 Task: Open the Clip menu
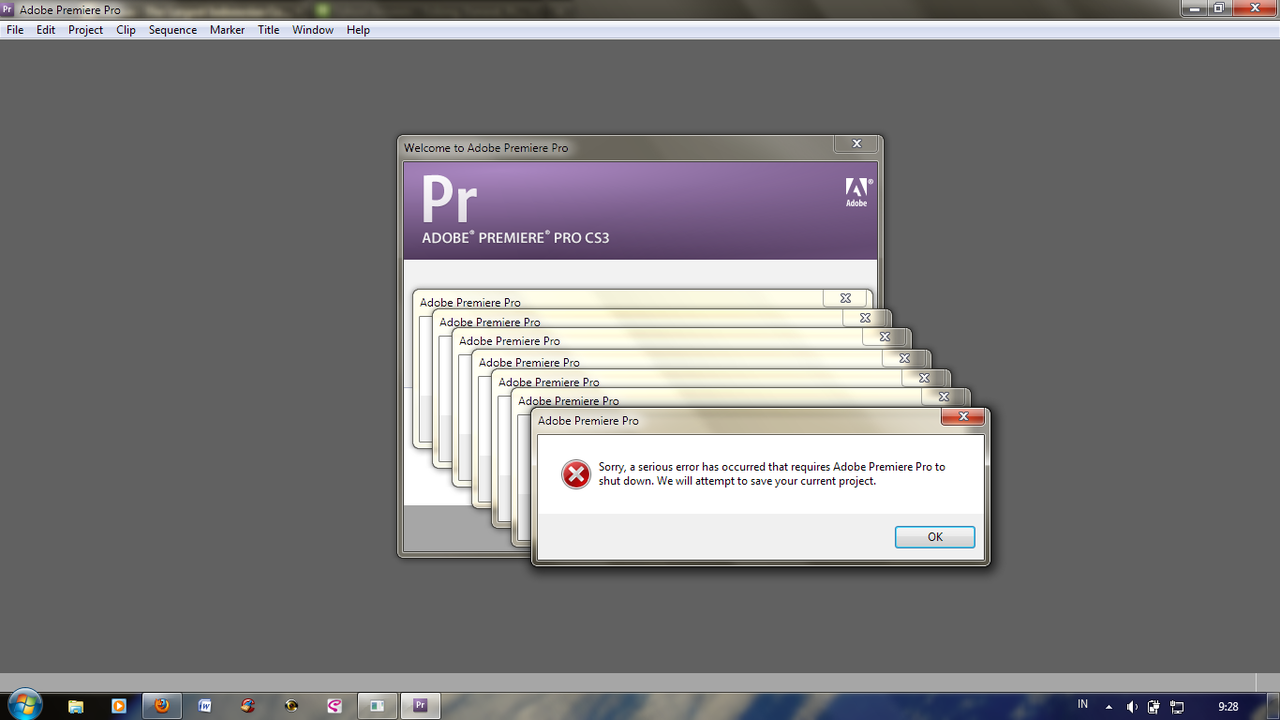coord(126,30)
